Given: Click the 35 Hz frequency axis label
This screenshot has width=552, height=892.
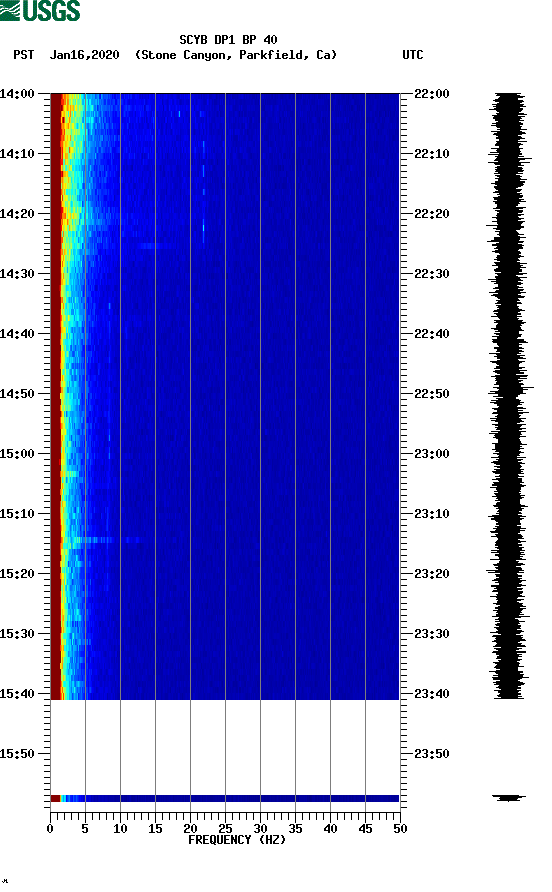Looking at the screenshot, I should 295,829.
